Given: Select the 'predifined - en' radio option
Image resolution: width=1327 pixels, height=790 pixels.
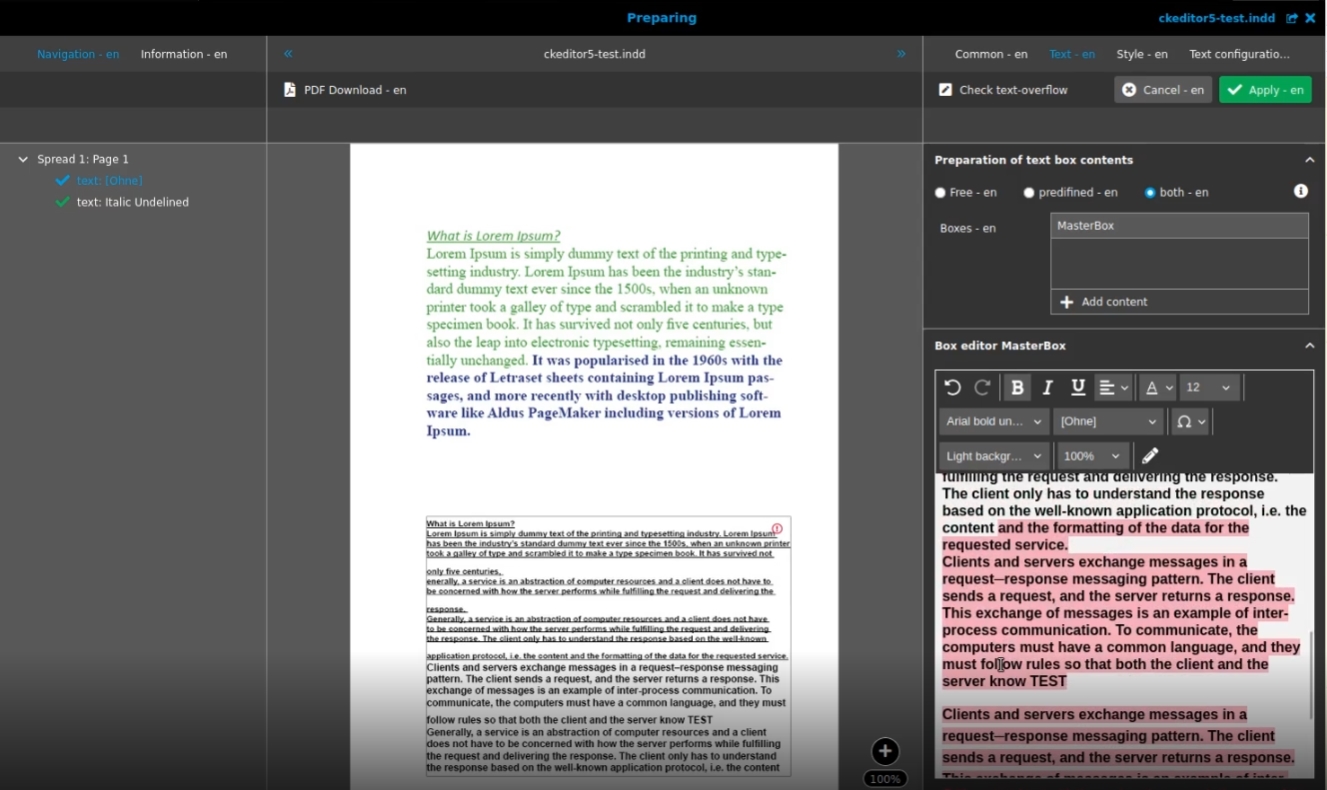Looking at the screenshot, I should click(1029, 193).
